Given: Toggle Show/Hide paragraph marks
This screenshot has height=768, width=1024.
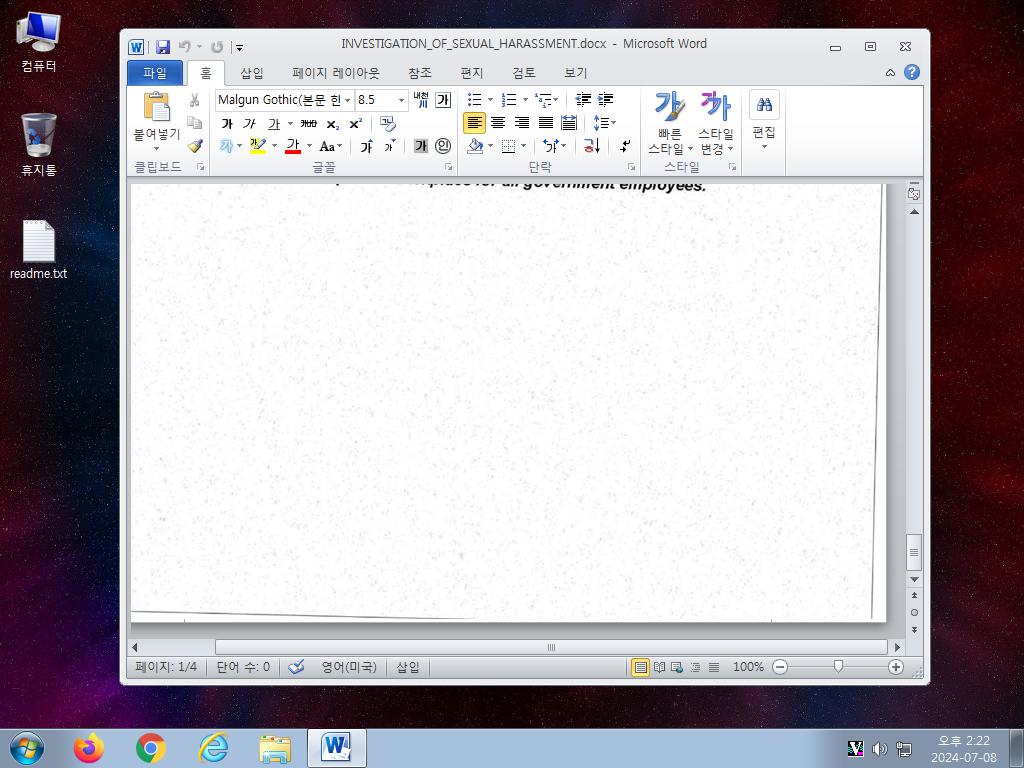Looking at the screenshot, I should pos(625,146).
